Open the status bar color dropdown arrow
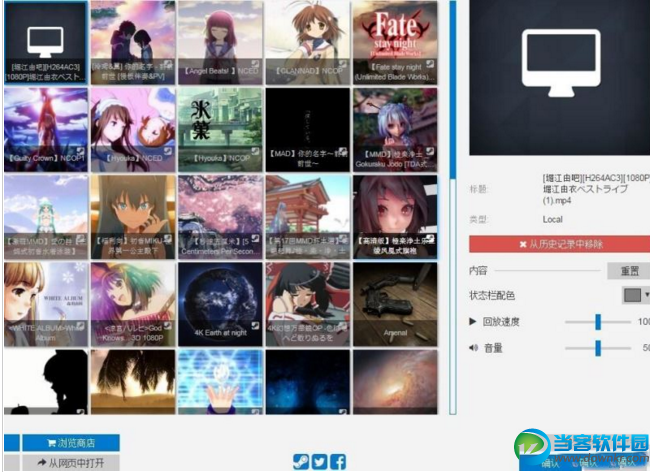This screenshot has height=472, width=650. [647, 295]
